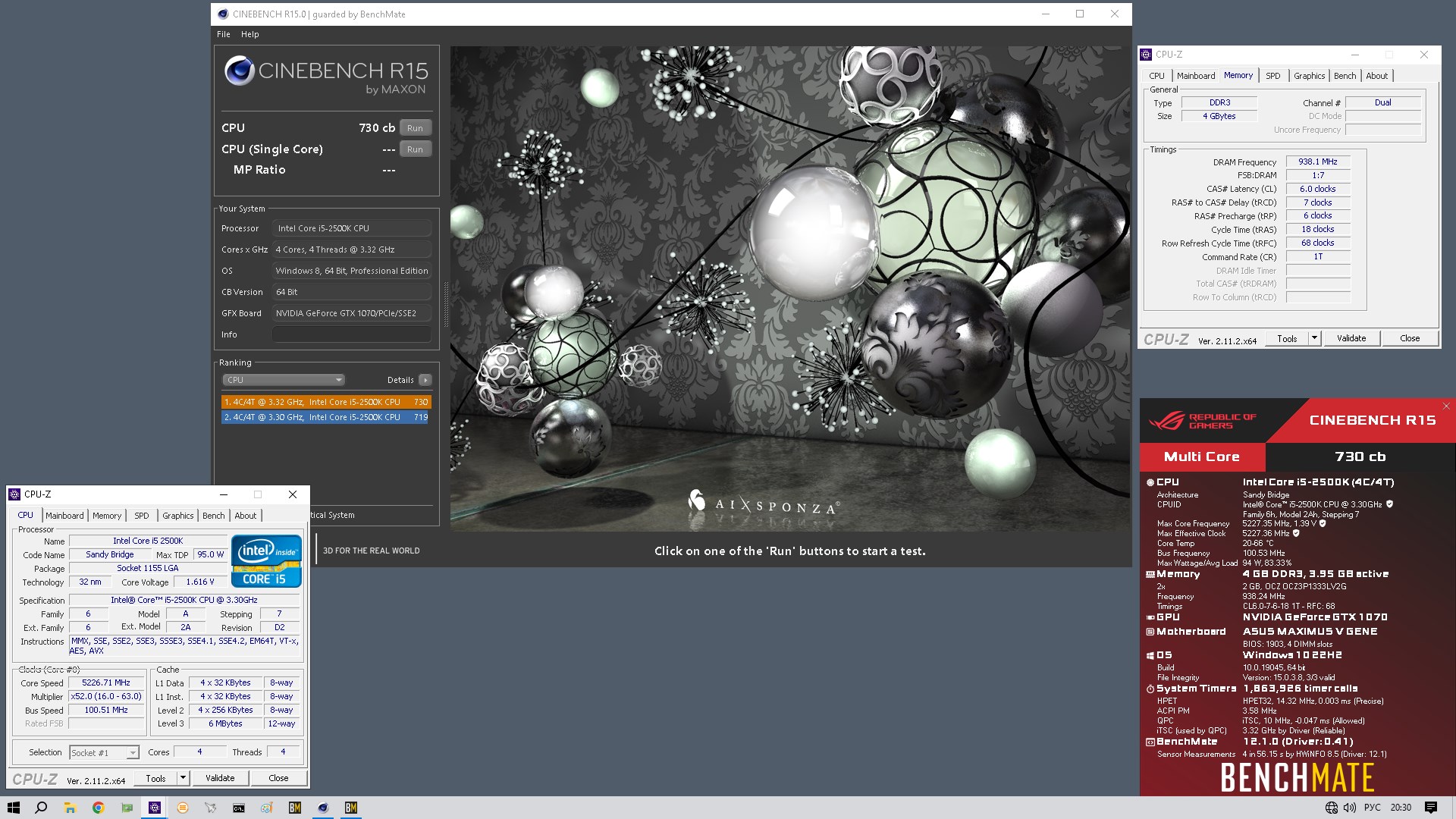The height and width of the screenshot is (819, 1456).
Task: Click the РУС language indicator in tray
Action: 1373,808
